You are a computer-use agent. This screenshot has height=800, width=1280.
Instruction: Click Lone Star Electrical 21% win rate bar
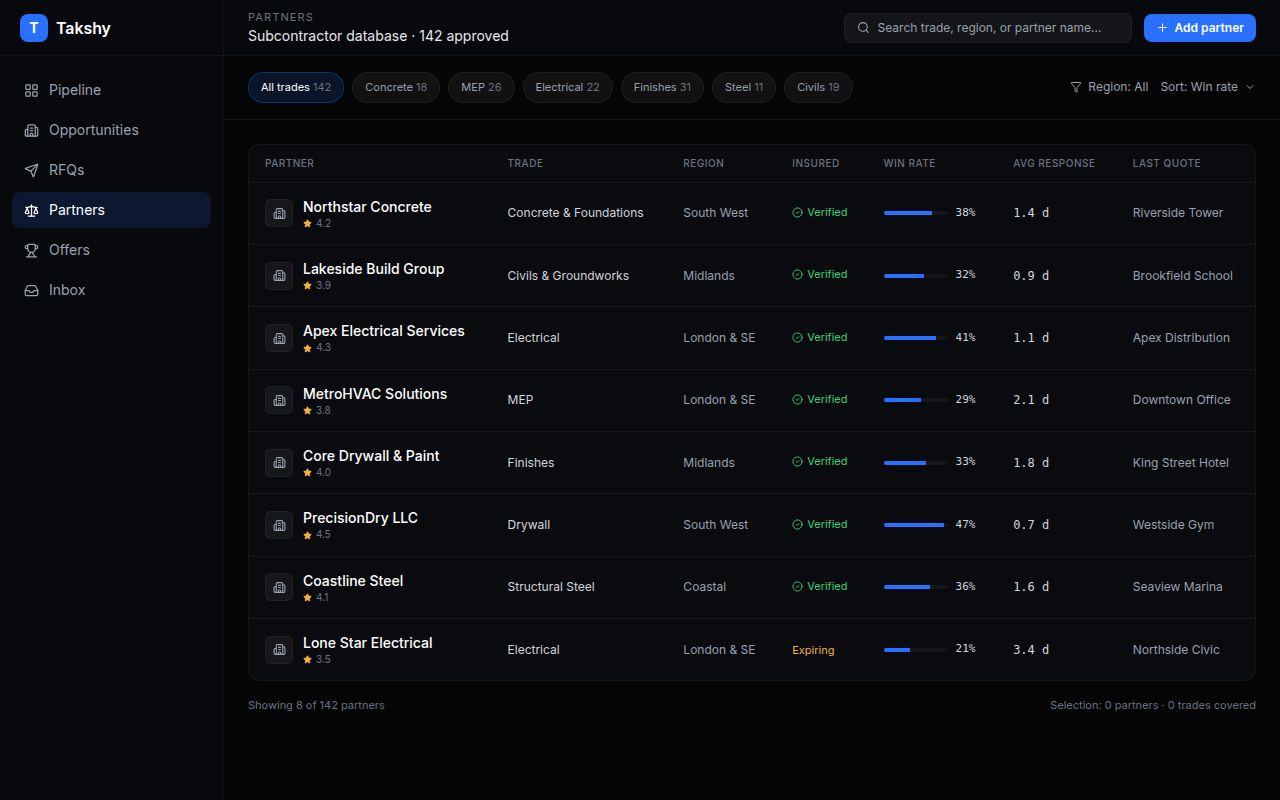coord(915,649)
